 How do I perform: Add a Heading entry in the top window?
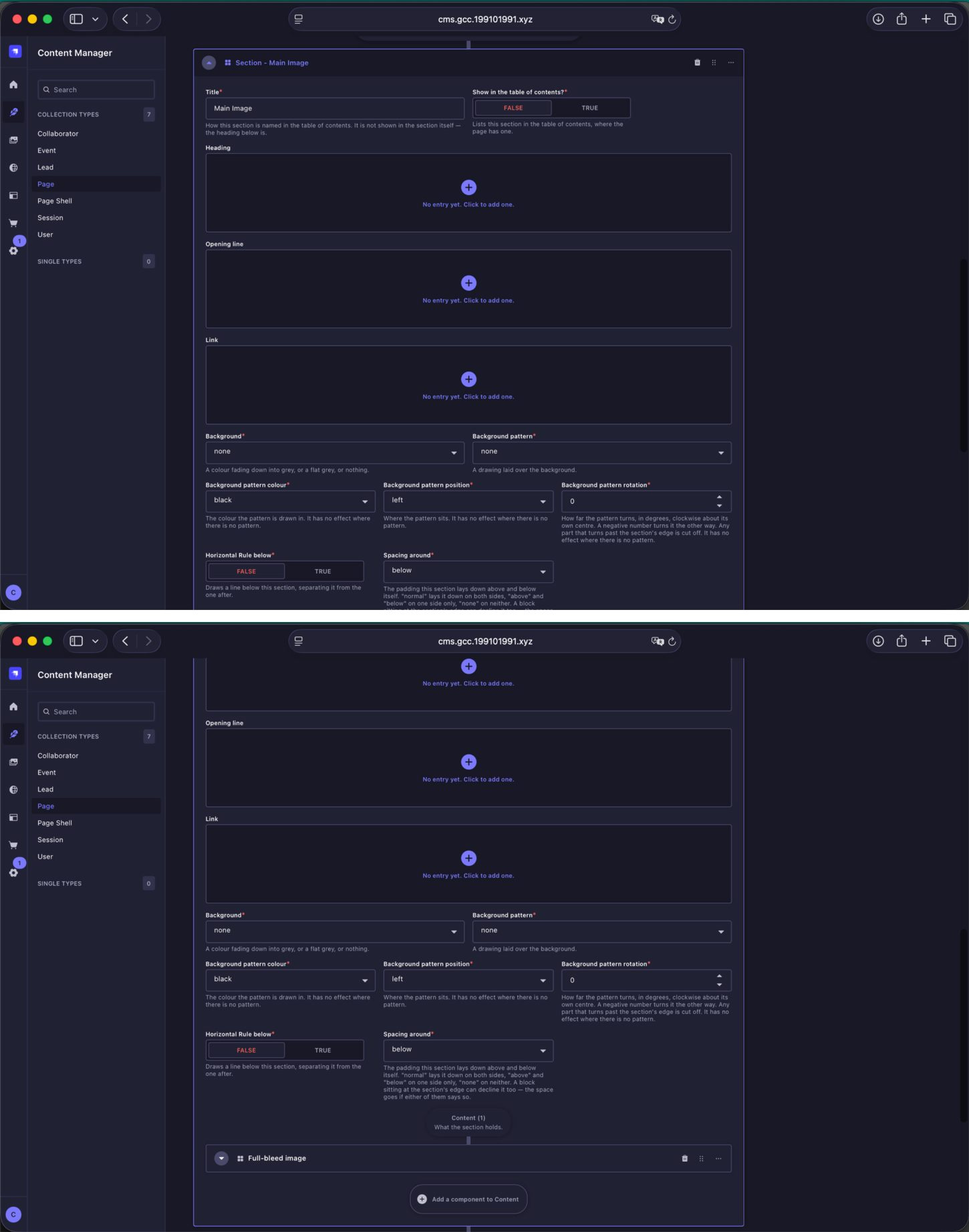click(x=468, y=187)
